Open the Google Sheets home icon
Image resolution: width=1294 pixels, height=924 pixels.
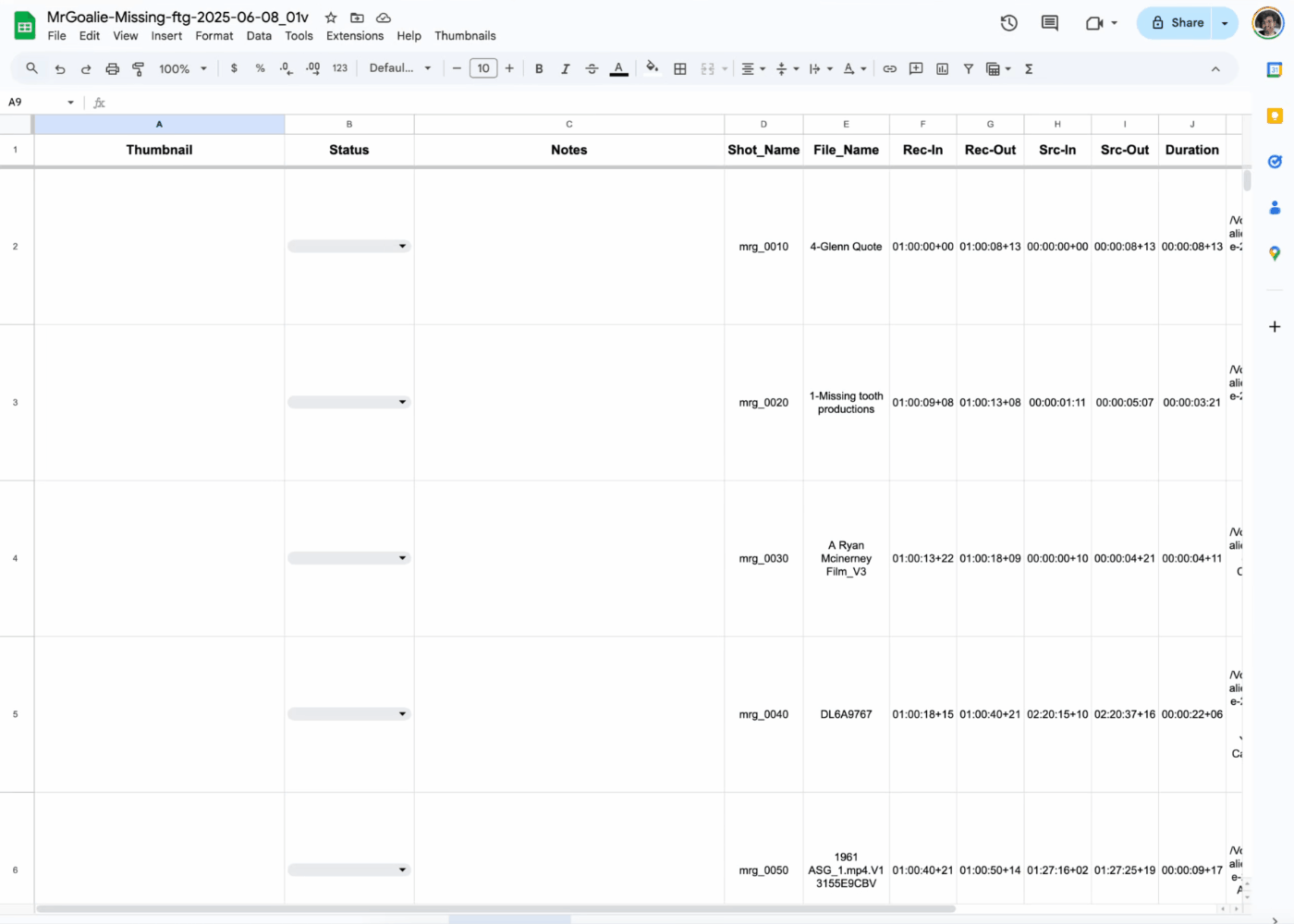click(25, 26)
